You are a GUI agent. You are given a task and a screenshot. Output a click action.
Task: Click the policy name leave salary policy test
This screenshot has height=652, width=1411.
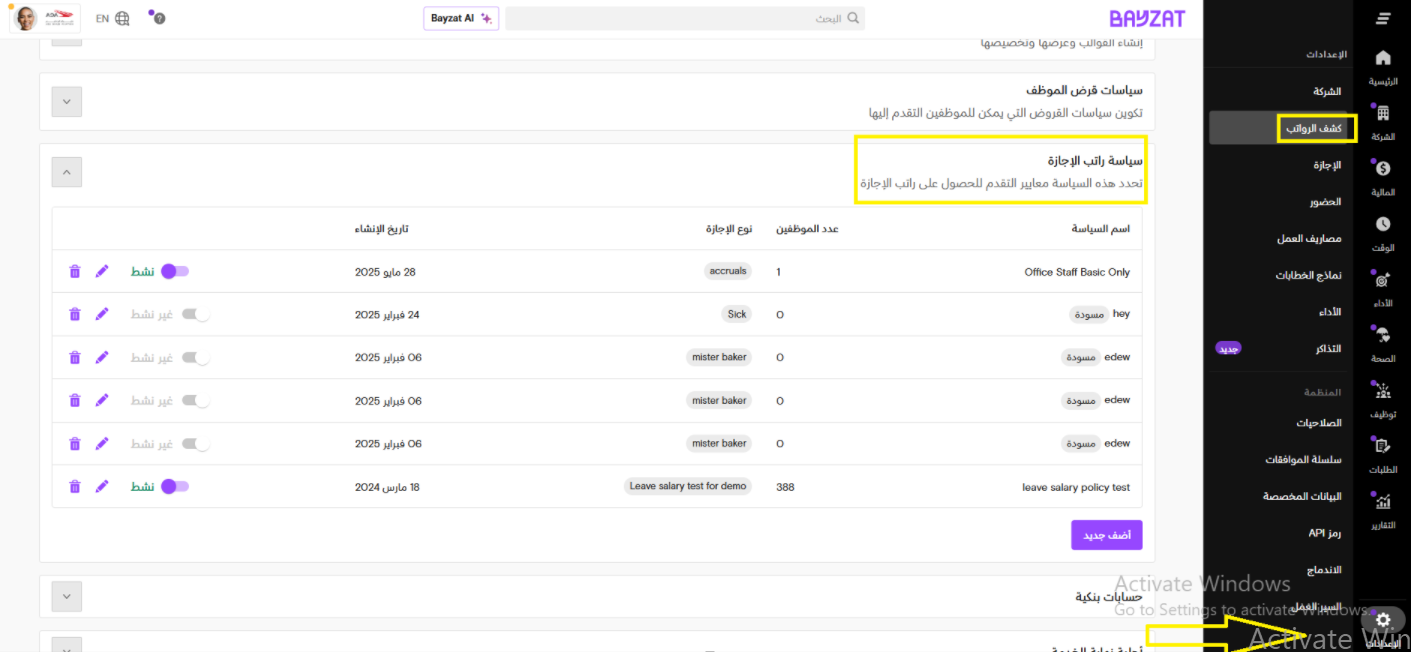coord(1076,488)
